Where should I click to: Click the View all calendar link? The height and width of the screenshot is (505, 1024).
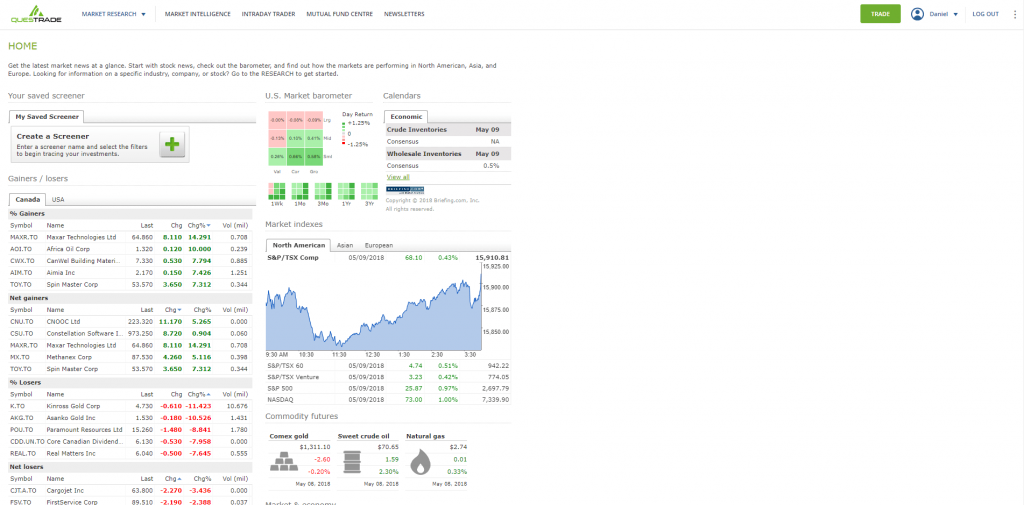398,177
